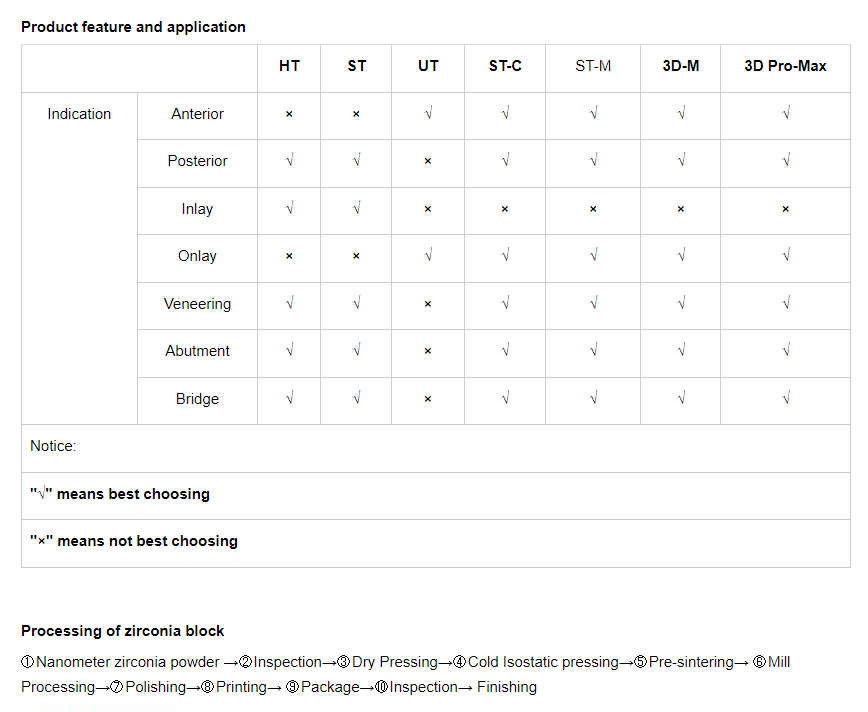Click the cross mark for UT Posterior
The image size is (868, 712).
pyautogui.click(x=428, y=161)
